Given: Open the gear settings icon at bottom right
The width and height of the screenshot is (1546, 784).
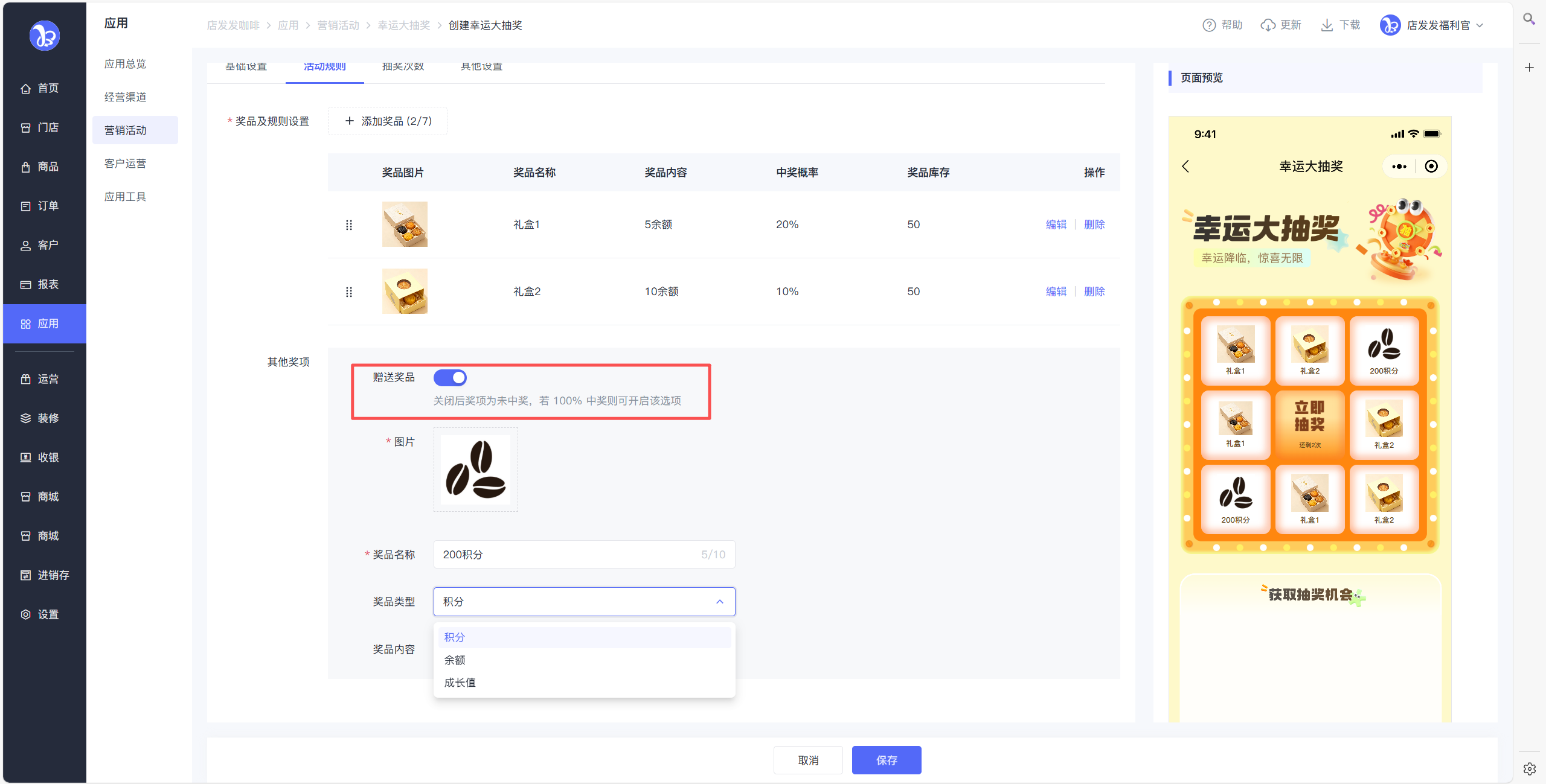Looking at the screenshot, I should click(x=1529, y=768).
